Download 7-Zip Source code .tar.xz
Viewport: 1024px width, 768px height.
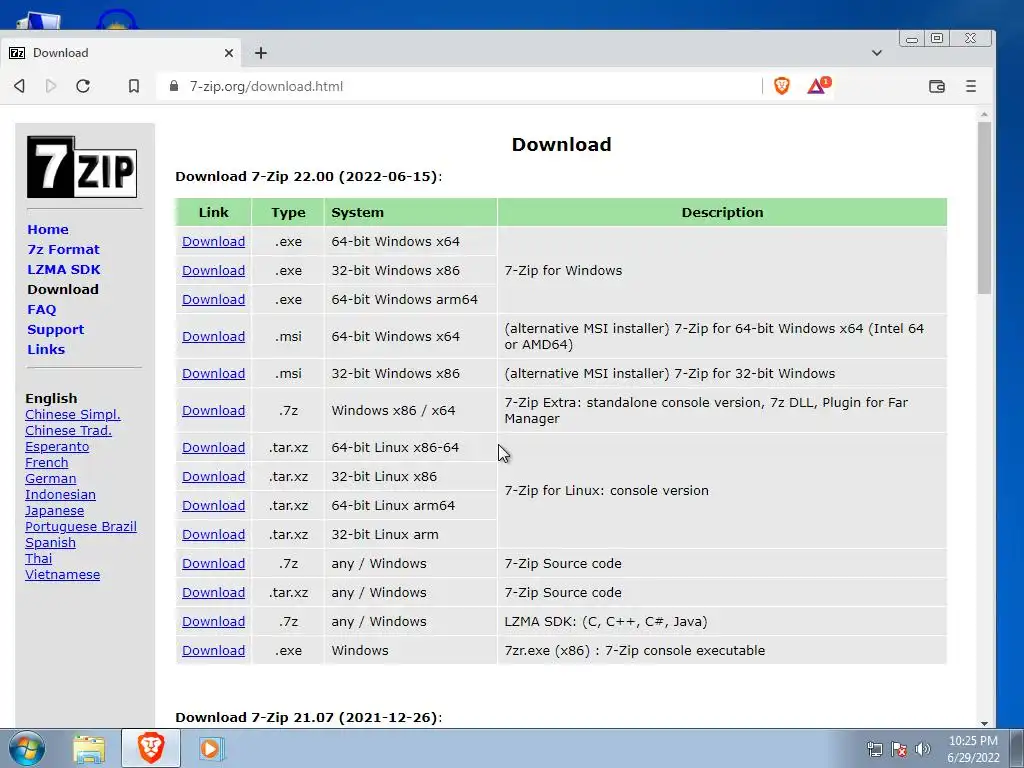click(x=214, y=592)
